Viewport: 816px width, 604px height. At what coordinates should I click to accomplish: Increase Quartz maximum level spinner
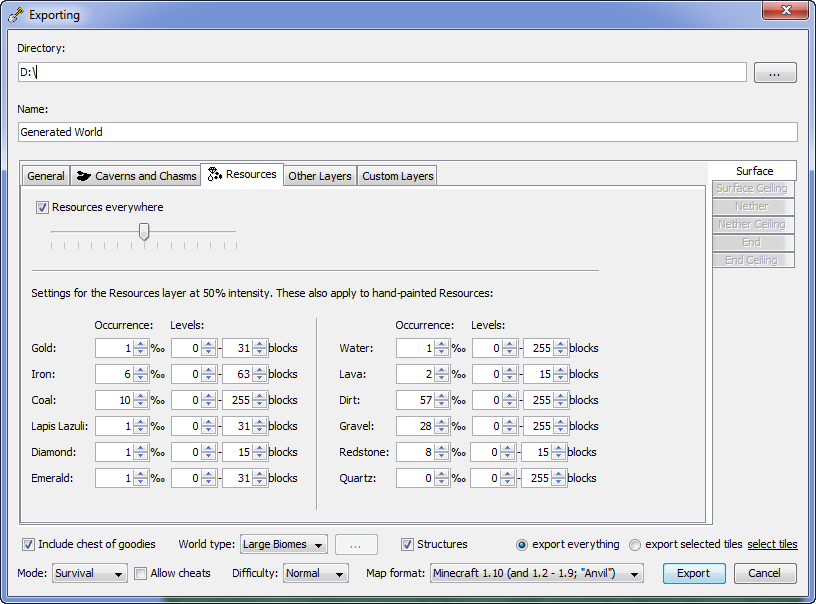pyautogui.click(x=561, y=474)
